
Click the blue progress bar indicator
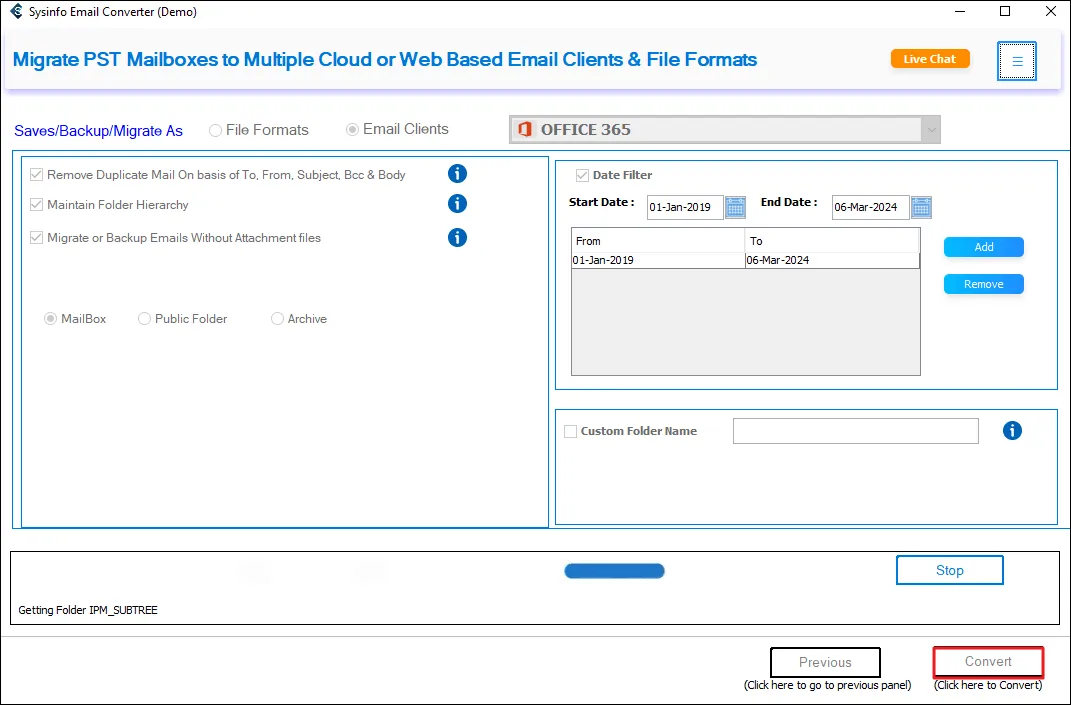(x=614, y=571)
